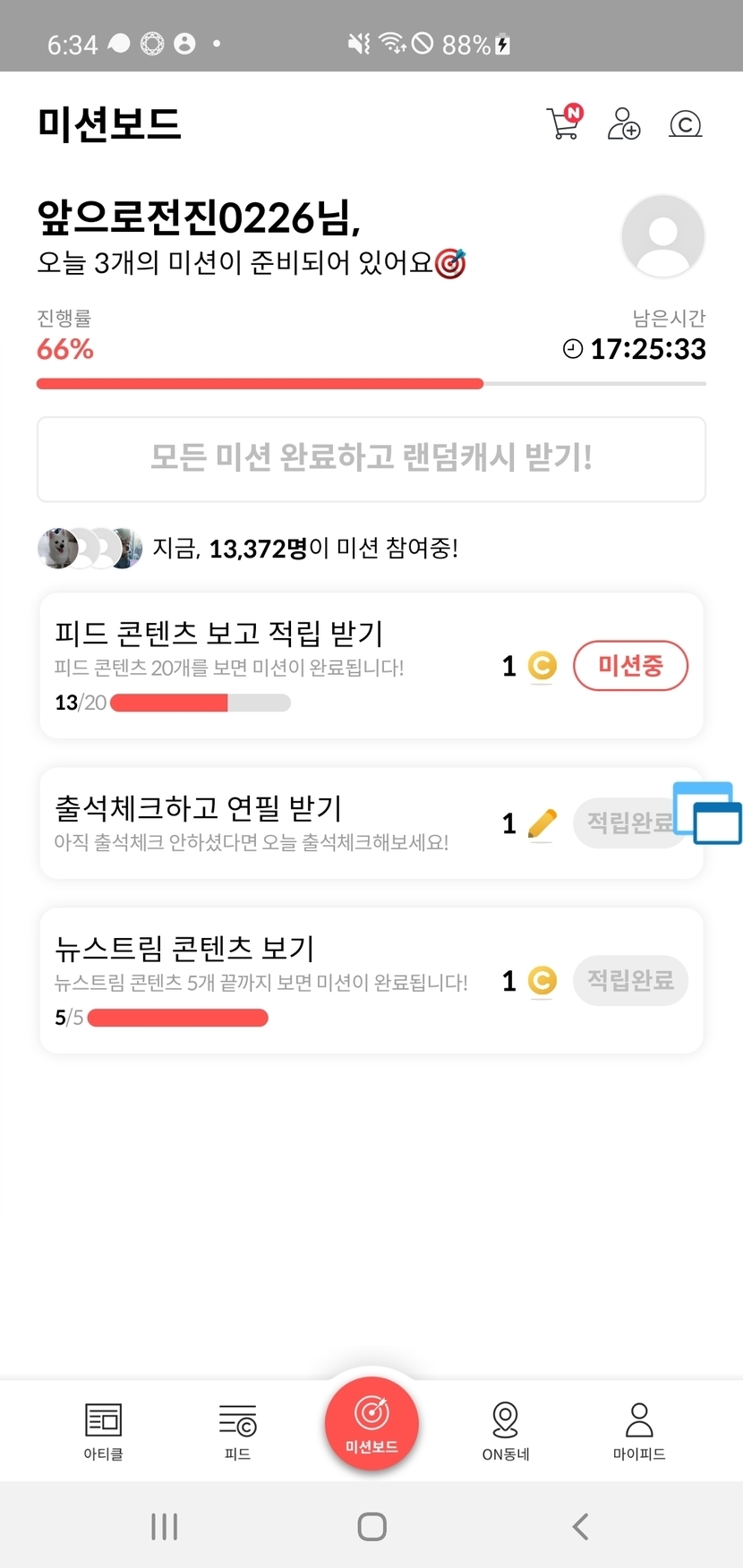The height and width of the screenshot is (1568, 743).
Task: Go to the 마이피드 tab
Action: [639, 1430]
